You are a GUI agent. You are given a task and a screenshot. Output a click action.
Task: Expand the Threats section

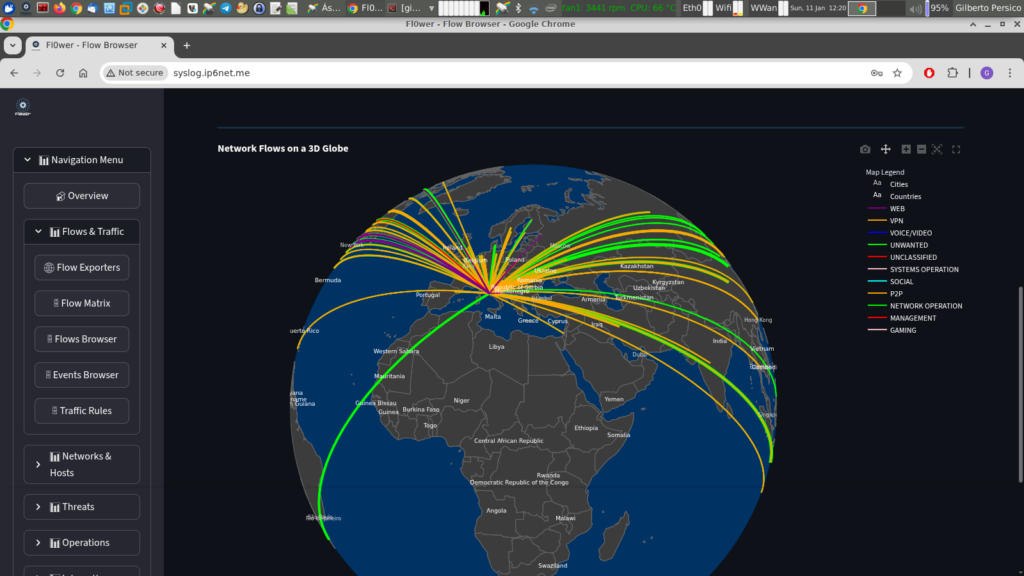pos(82,507)
